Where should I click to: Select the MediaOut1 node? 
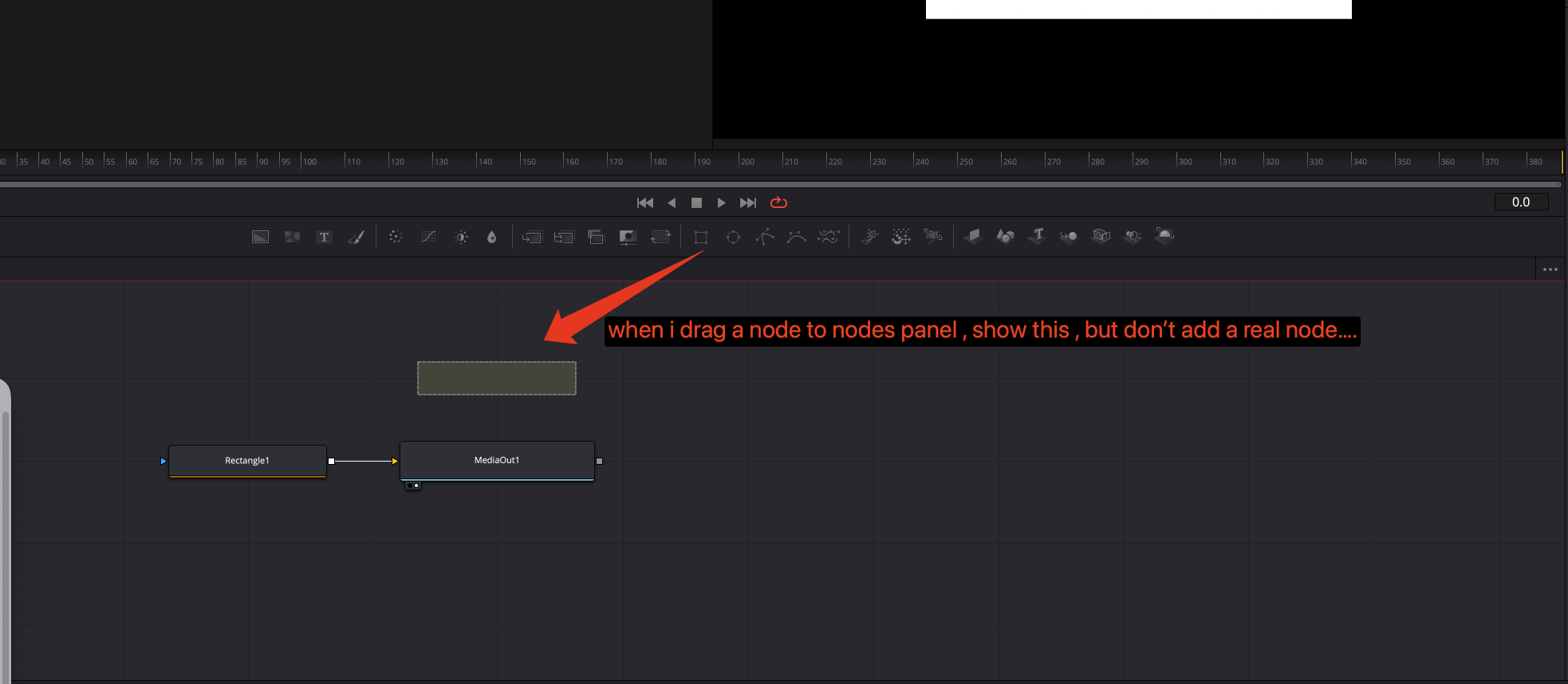tap(497, 460)
